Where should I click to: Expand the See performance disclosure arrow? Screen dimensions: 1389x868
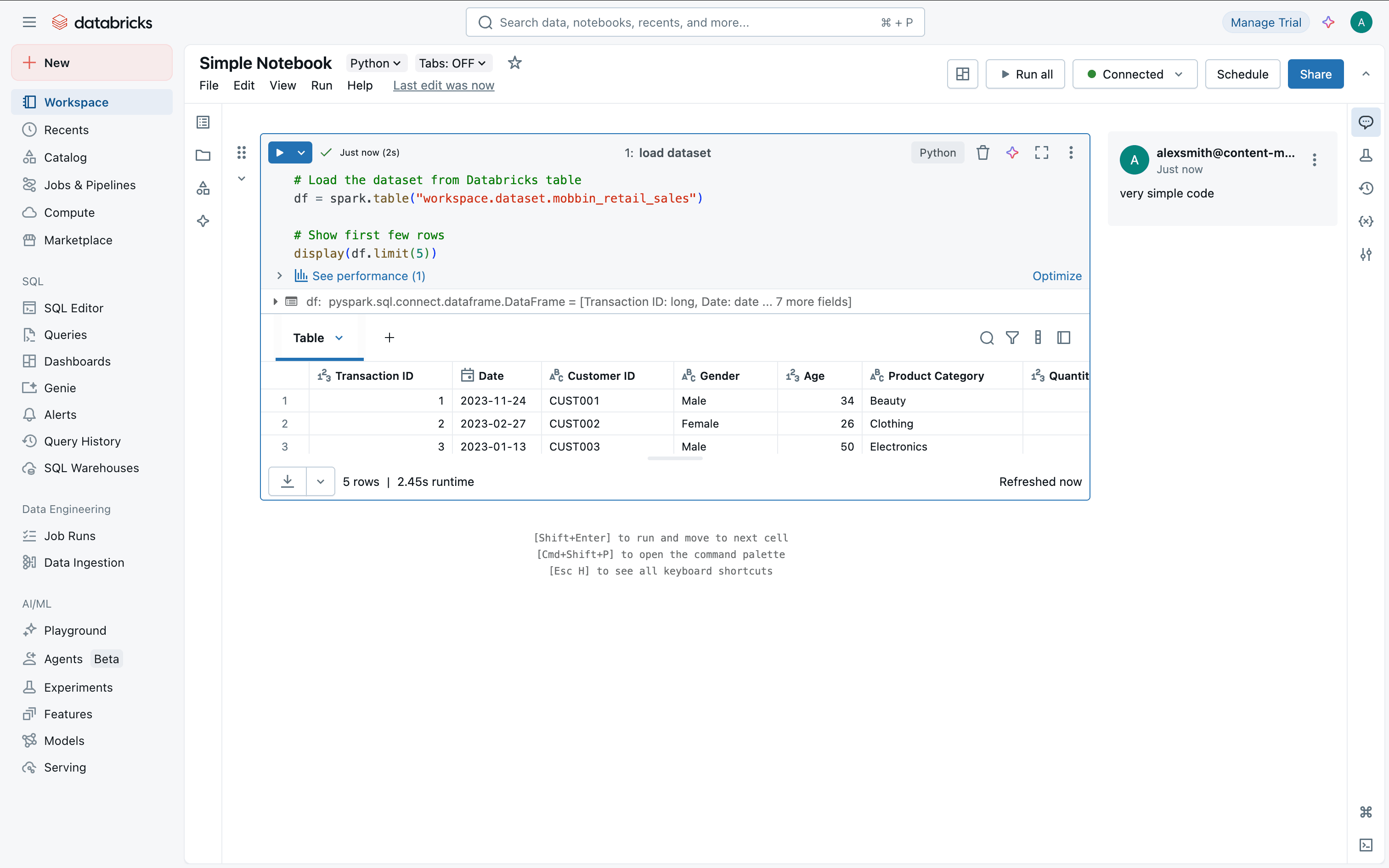coord(280,276)
